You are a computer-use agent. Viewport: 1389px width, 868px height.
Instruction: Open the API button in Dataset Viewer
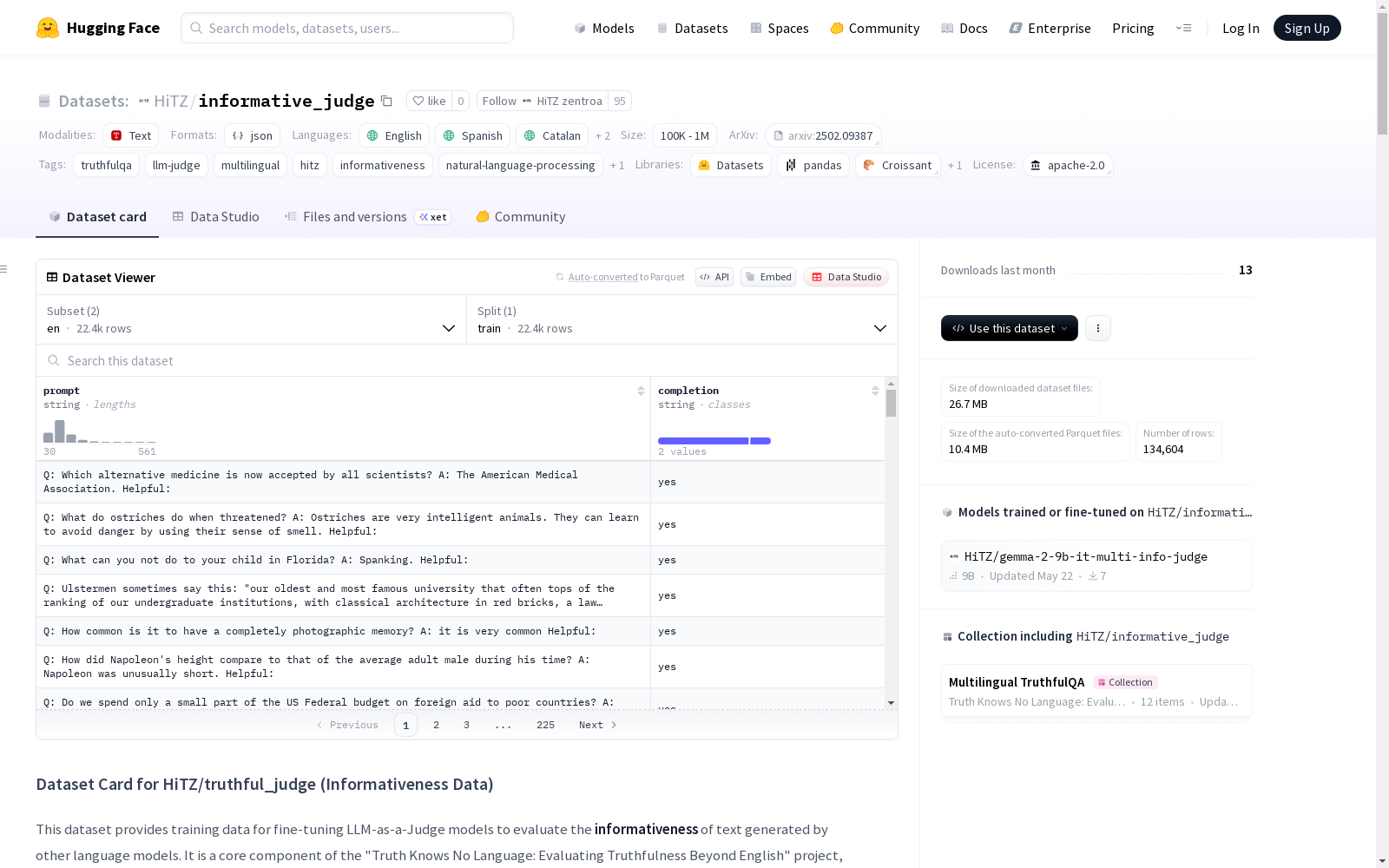tap(714, 277)
